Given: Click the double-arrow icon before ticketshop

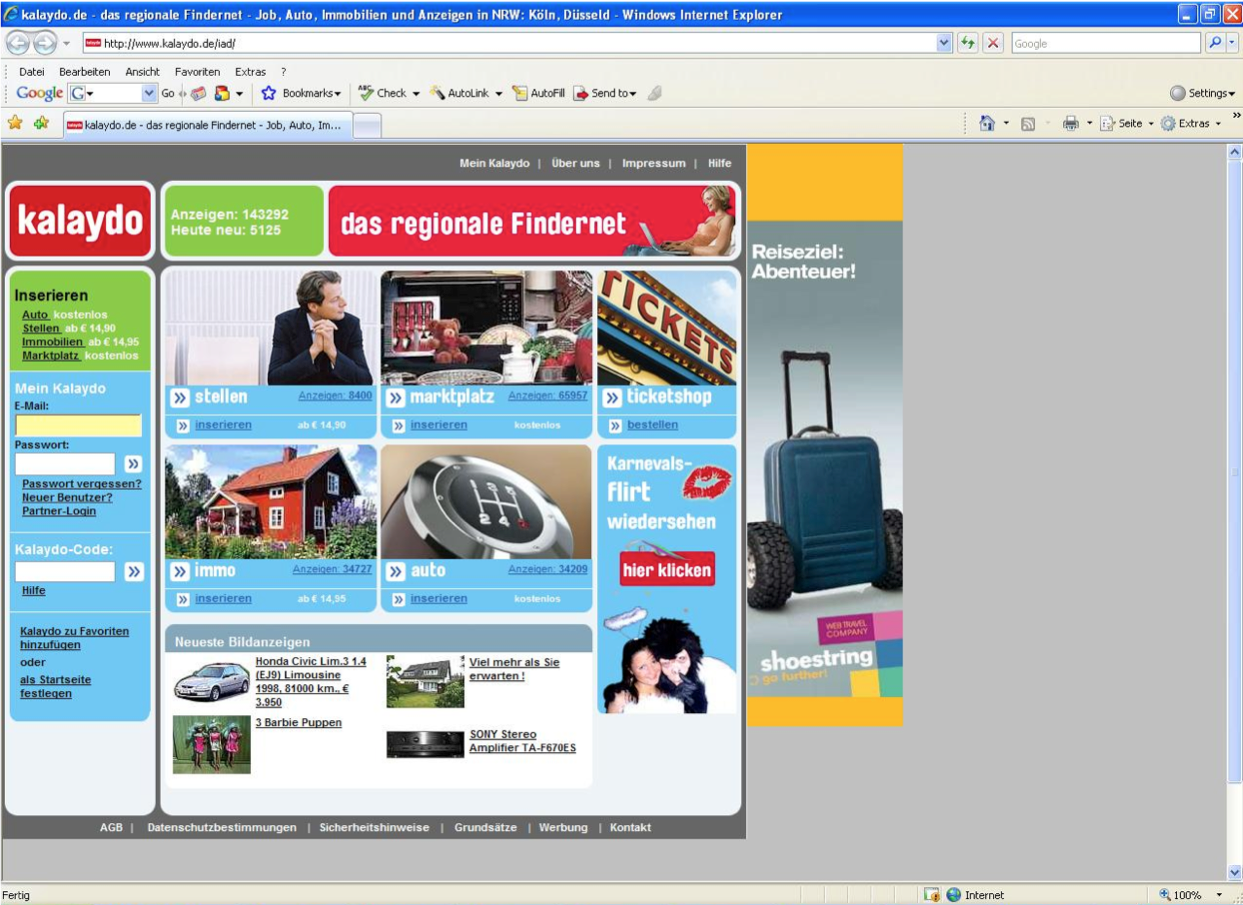Looking at the screenshot, I should tap(612, 398).
